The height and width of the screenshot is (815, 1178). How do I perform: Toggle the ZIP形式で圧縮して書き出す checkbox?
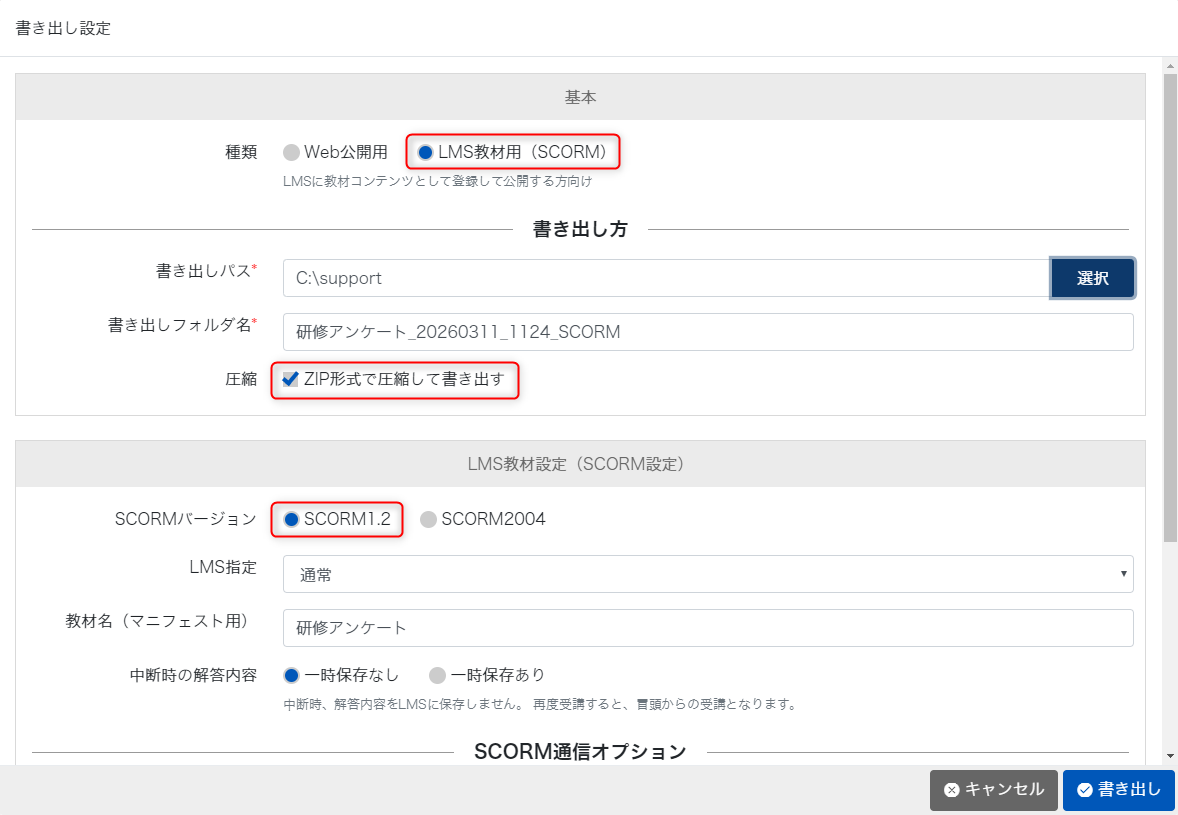[x=291, y=379]
